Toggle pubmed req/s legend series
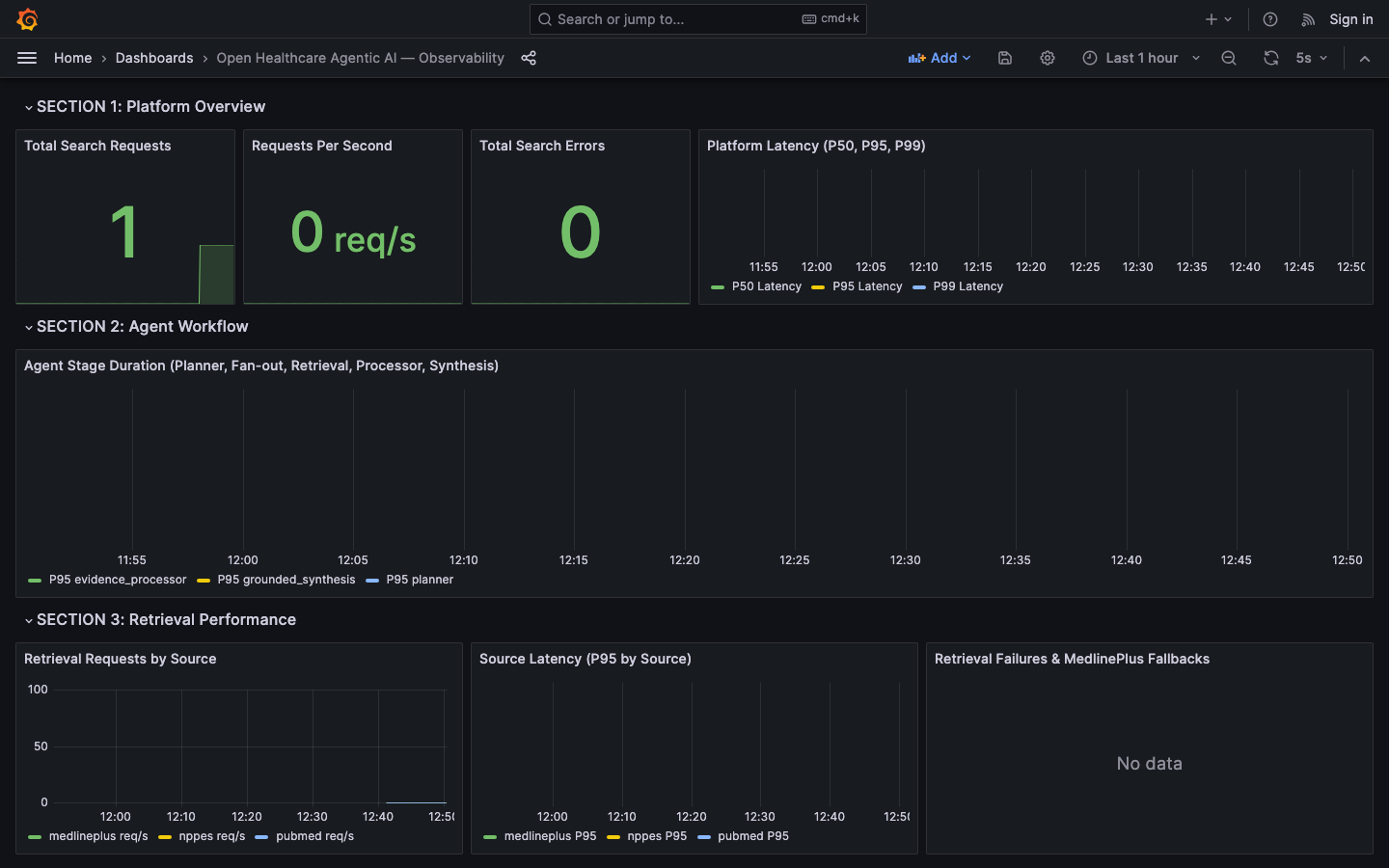Screen dimensions: 1389x868 click(x=305, y=836)
